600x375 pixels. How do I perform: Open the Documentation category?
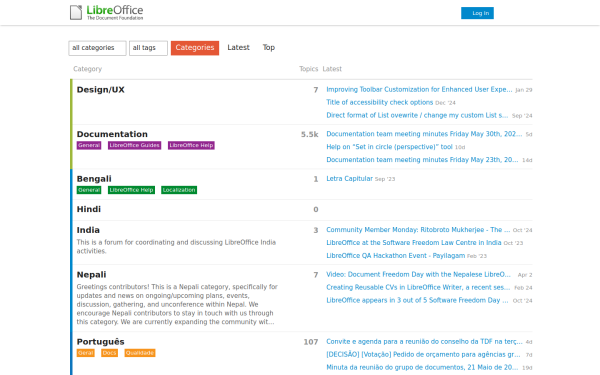click(112, 134)
